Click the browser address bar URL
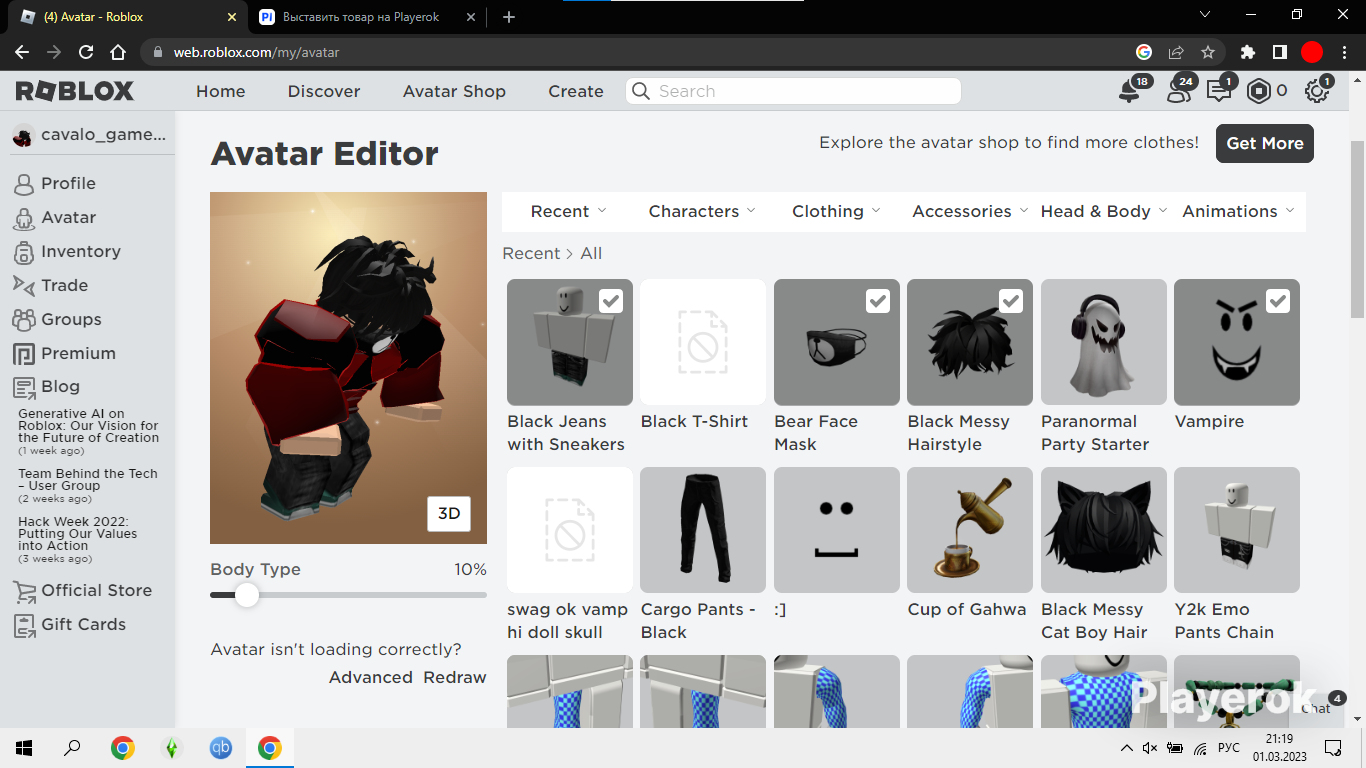The width and height of the screenshot is (1366, 768). click(x=257, y=52)
